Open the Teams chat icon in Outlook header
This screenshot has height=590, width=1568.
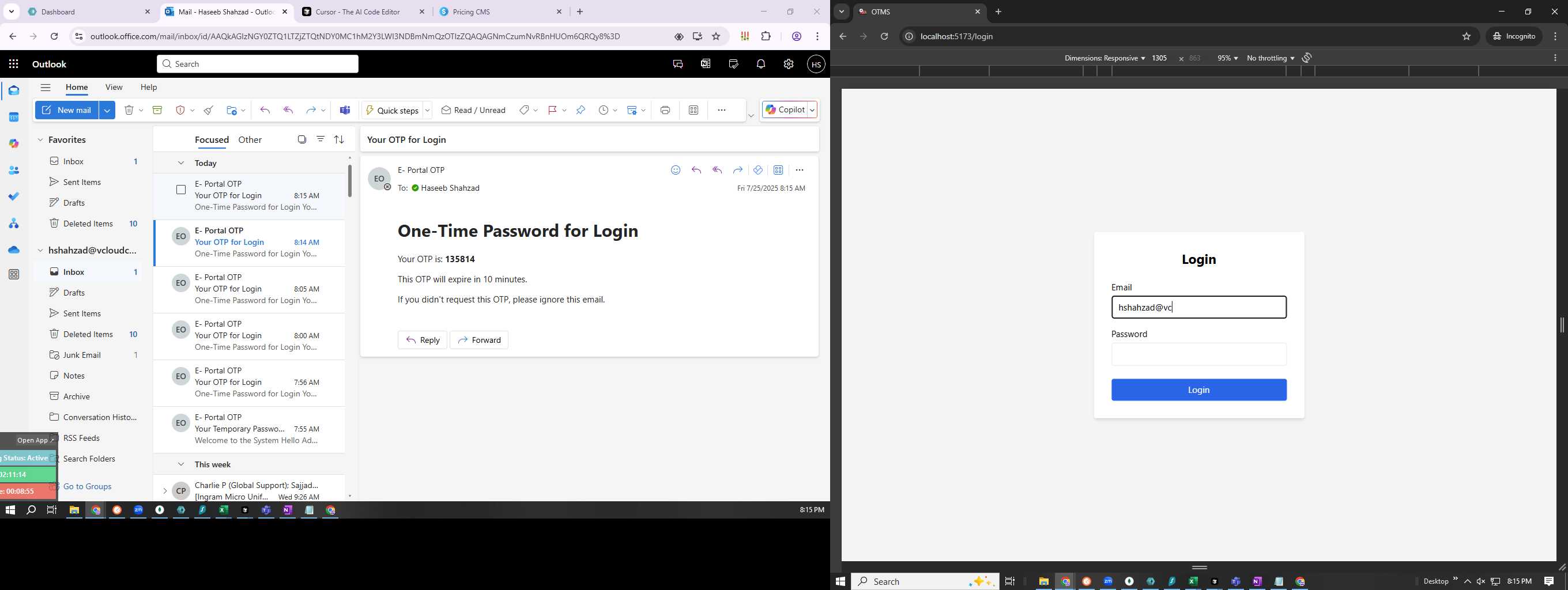[677, 64]
